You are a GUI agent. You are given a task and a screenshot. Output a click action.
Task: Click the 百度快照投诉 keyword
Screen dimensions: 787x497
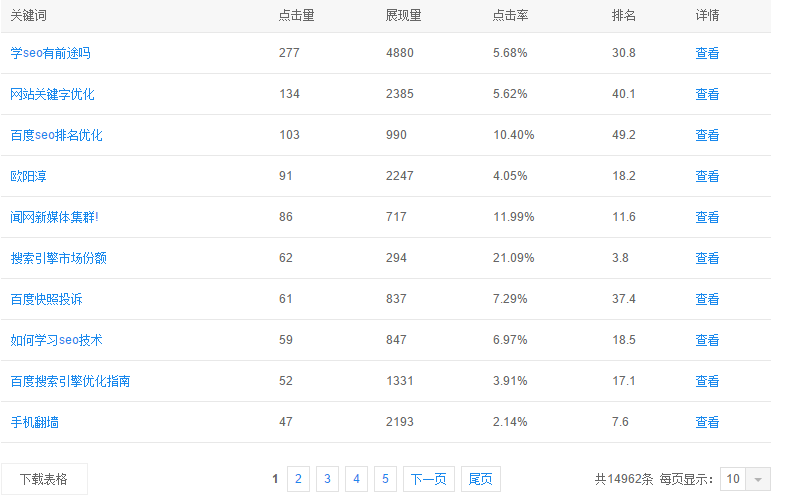click(x=46, y=299)
